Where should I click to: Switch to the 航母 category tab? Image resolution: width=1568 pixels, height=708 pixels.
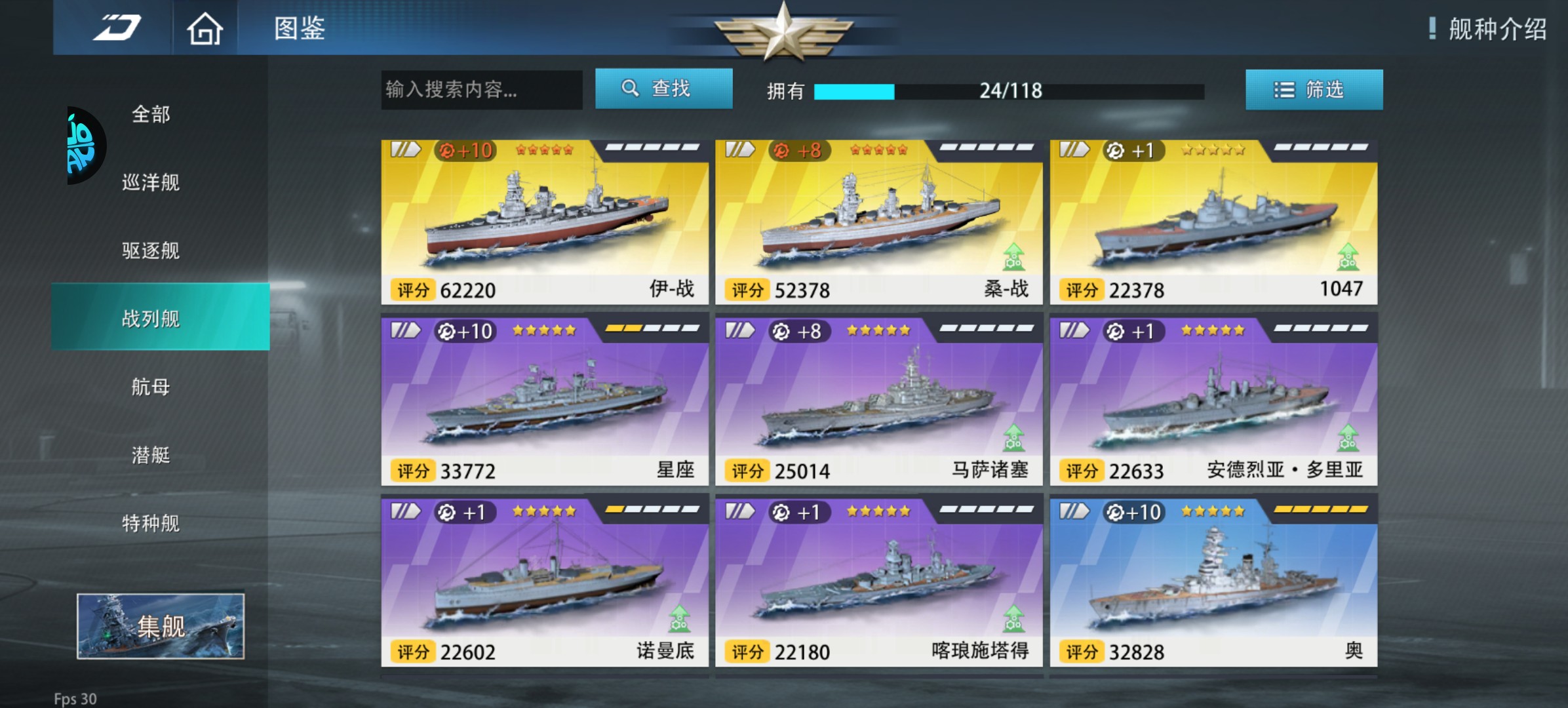(150, 387)
